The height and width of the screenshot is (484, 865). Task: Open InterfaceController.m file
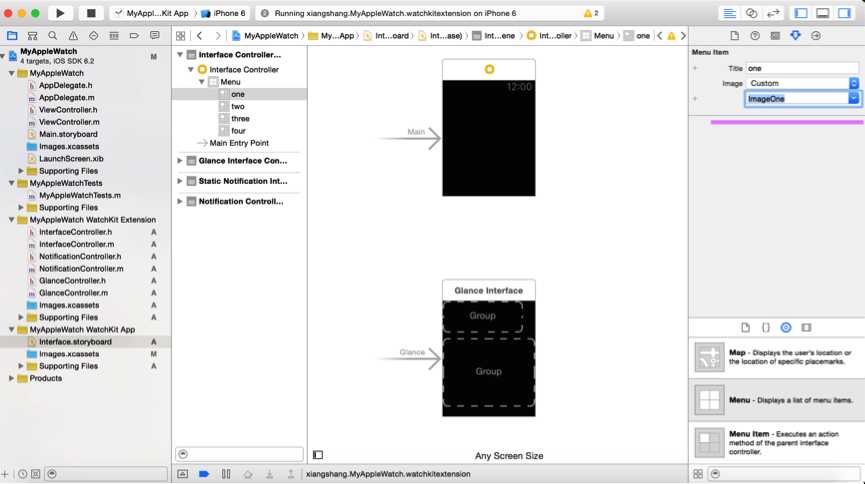coord(76,244)
